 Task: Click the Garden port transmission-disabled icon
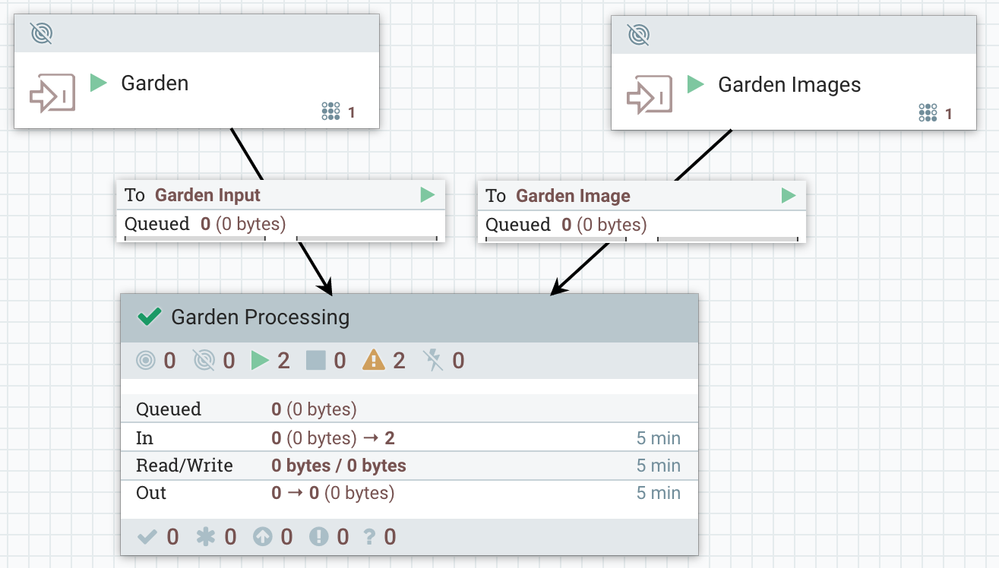[x=41, y=34]
